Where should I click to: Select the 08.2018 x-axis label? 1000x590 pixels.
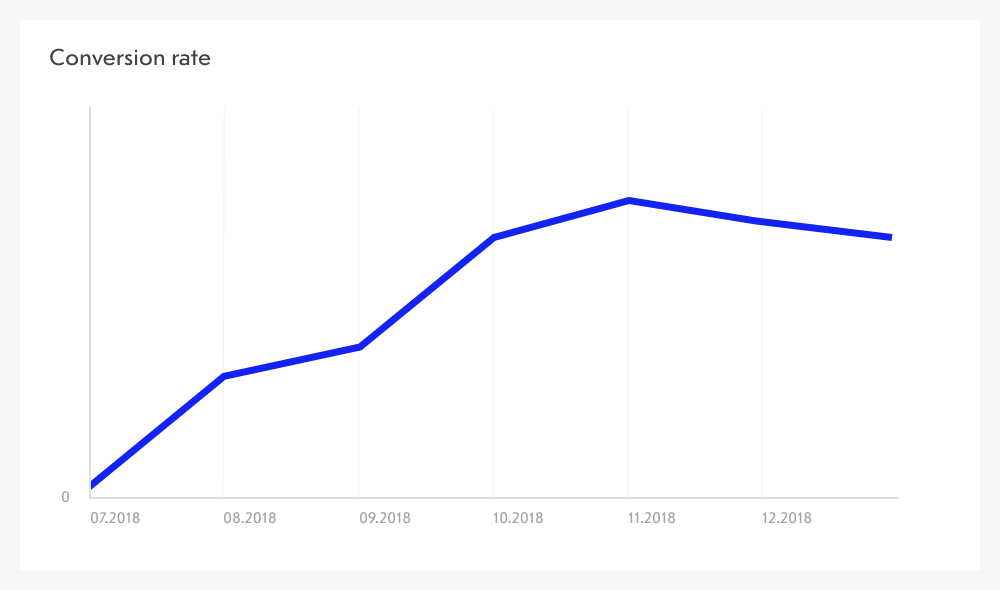249,518
